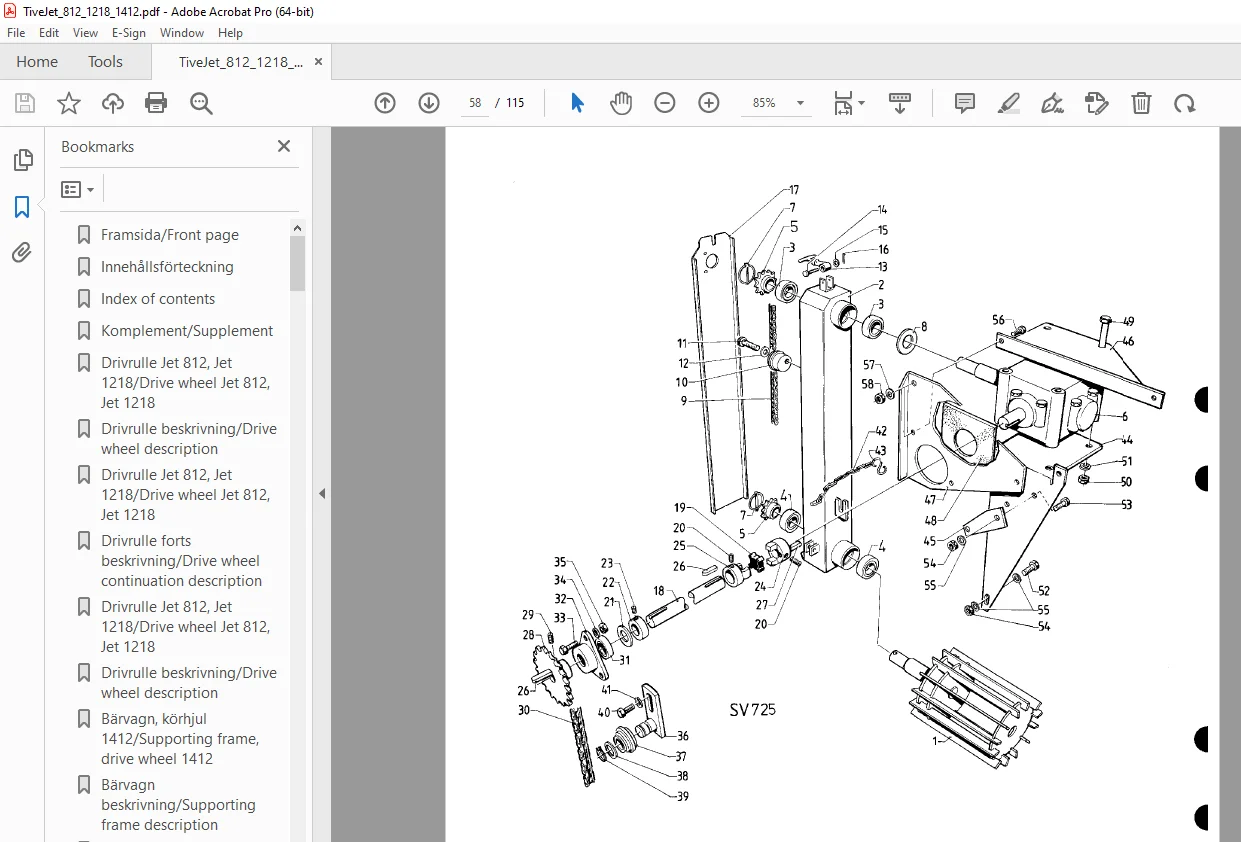The height and width of the screenshot is (842, 1241).
Task: Click the page number input field
Action: tap(475, 103)
